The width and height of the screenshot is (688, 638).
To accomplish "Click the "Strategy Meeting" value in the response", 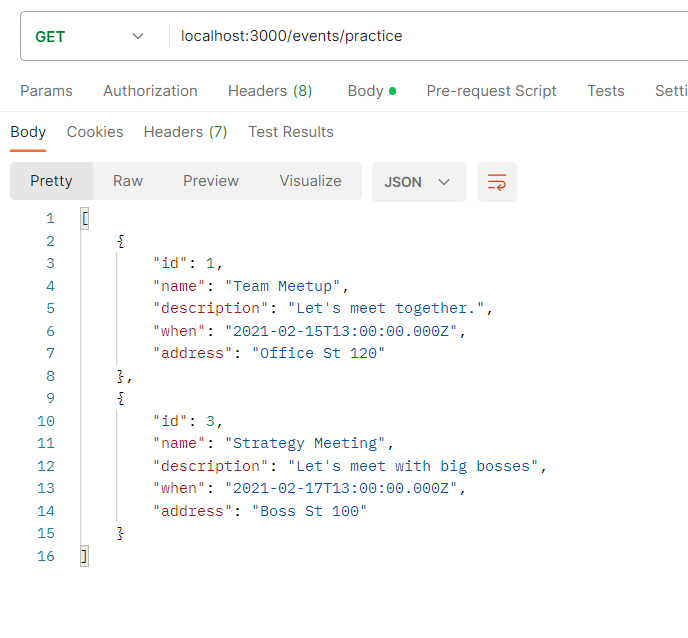I will click(x=309, y=443).
